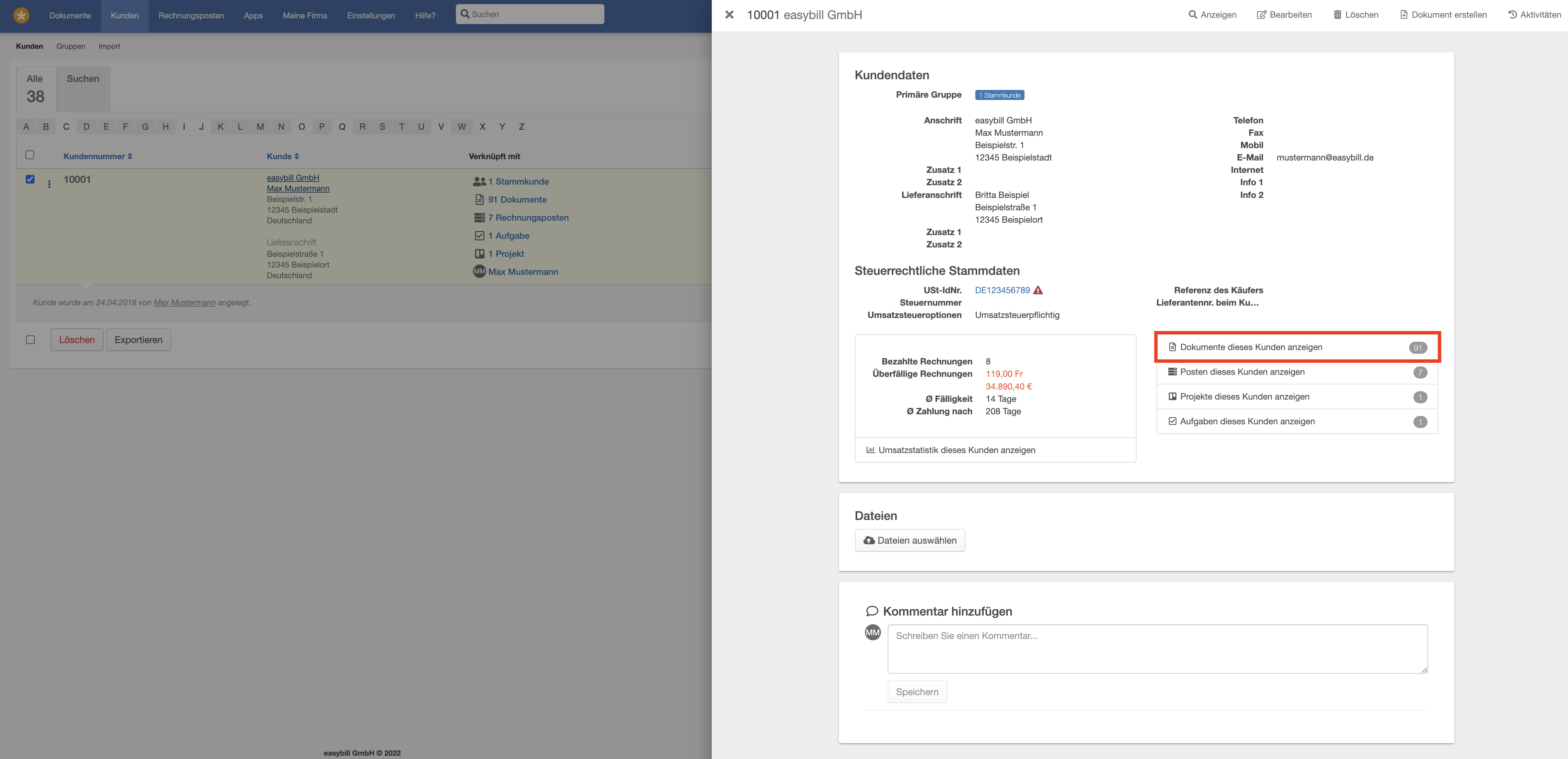Click Dokument erstellen in panel toolbar

[x=1443, y=15]
